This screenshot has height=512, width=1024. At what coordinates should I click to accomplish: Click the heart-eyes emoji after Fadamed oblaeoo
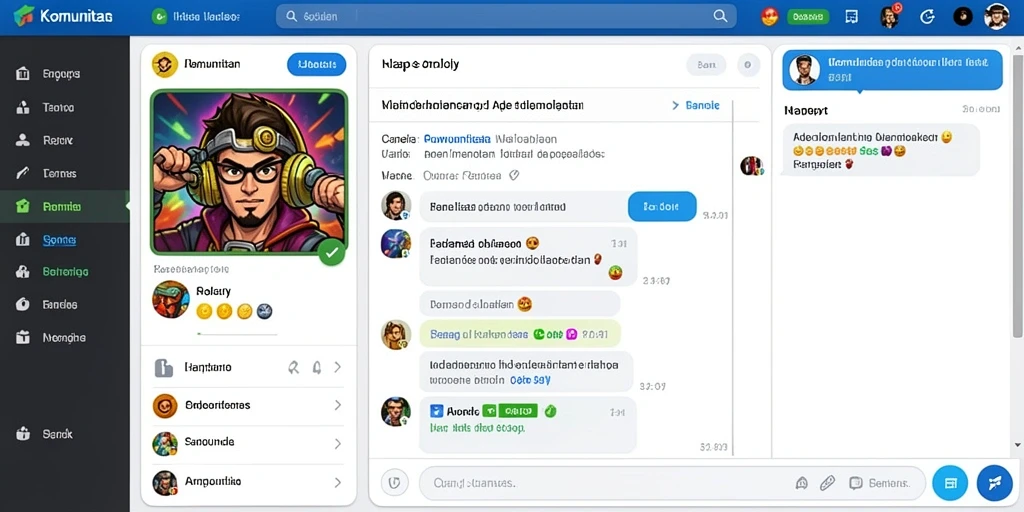532,243
